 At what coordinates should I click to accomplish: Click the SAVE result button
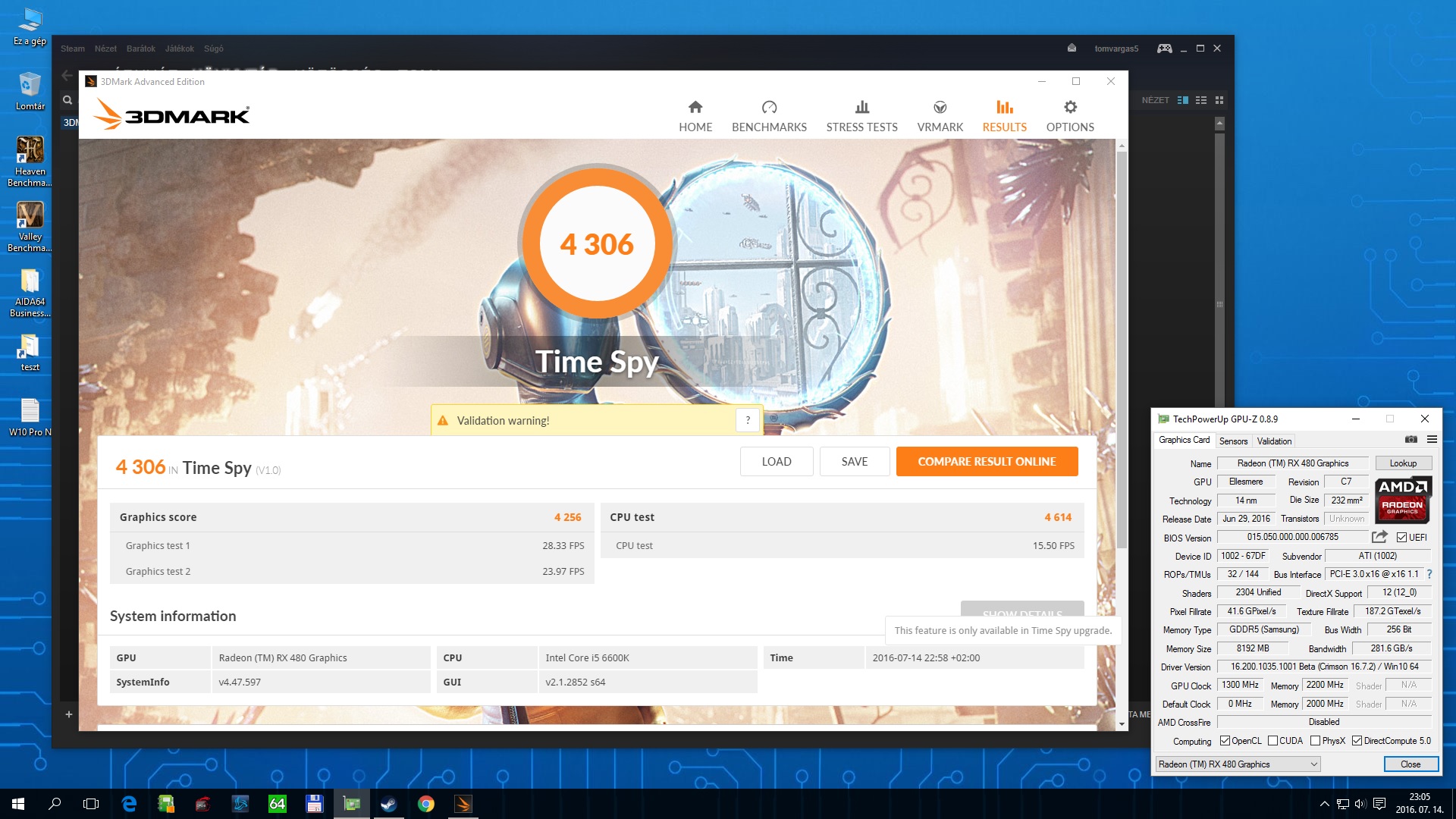click(x=855, y=462)
